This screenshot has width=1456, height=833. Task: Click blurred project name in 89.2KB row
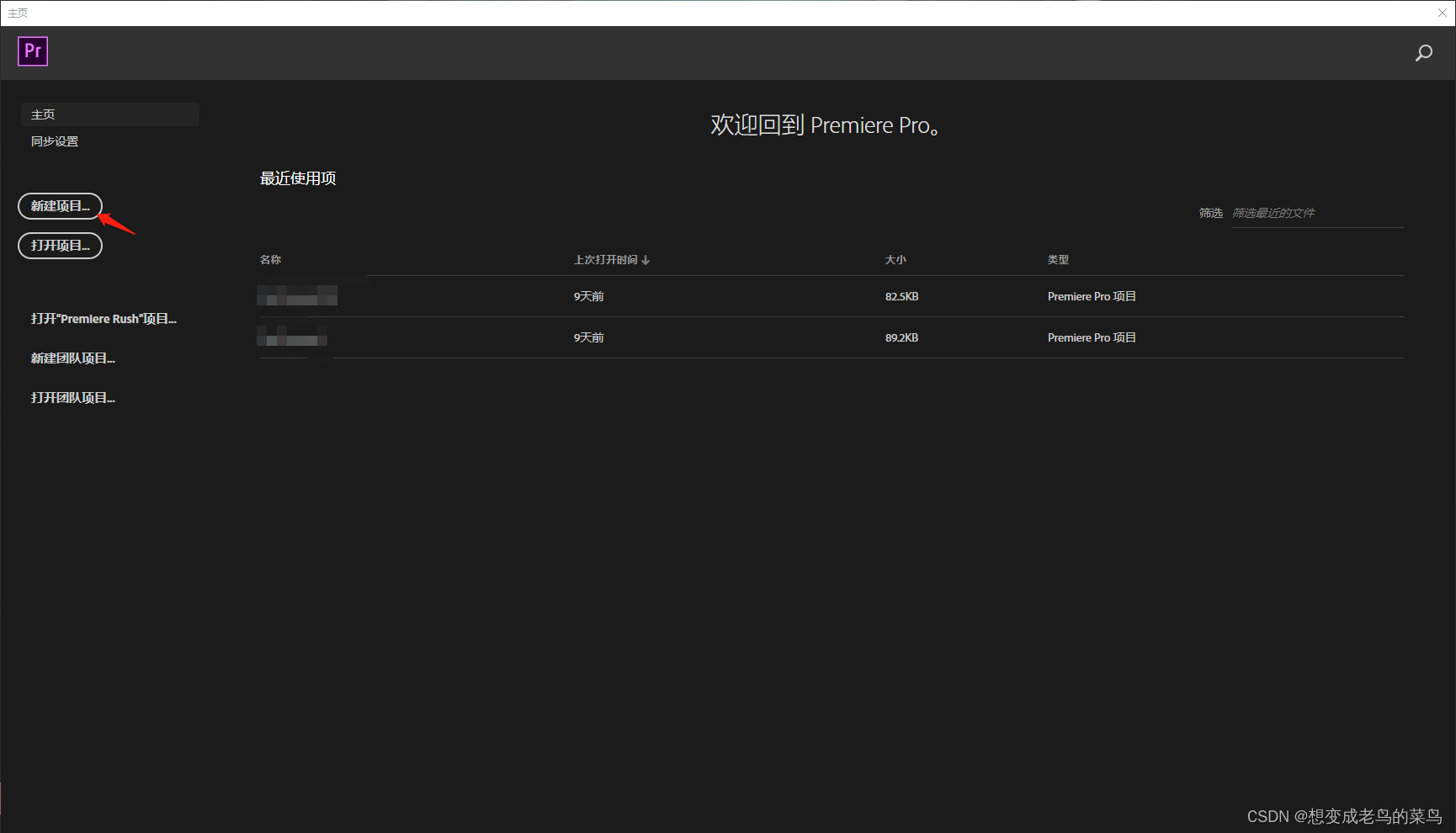tap(292, 337)
